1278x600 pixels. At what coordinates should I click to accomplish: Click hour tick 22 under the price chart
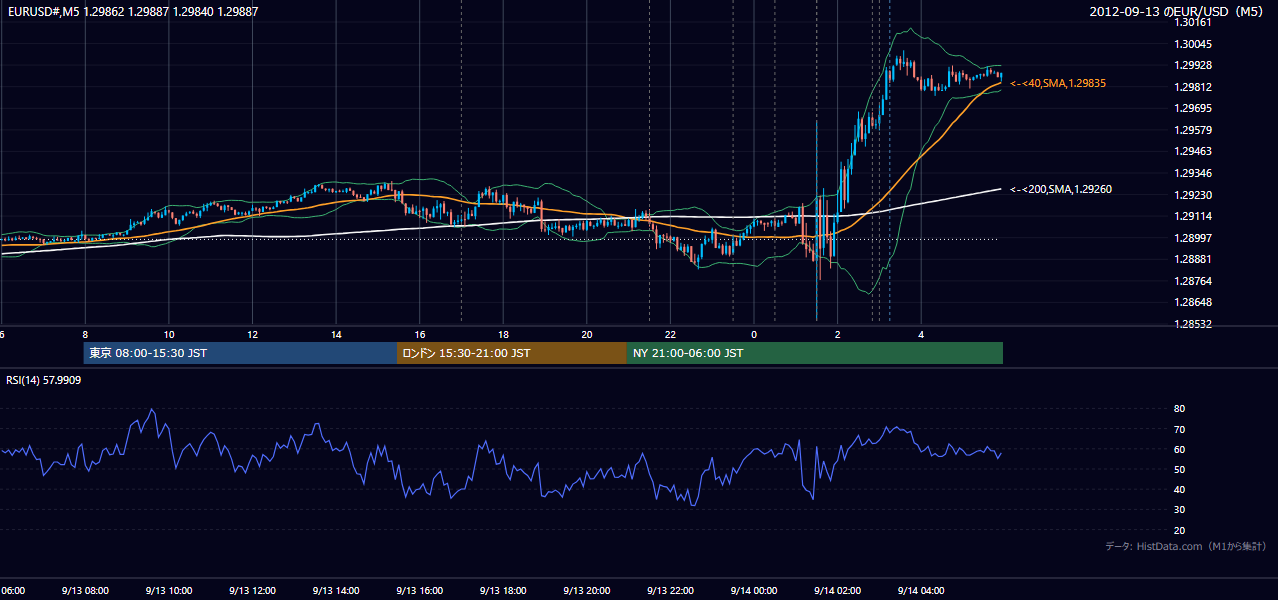pos(670,334)
